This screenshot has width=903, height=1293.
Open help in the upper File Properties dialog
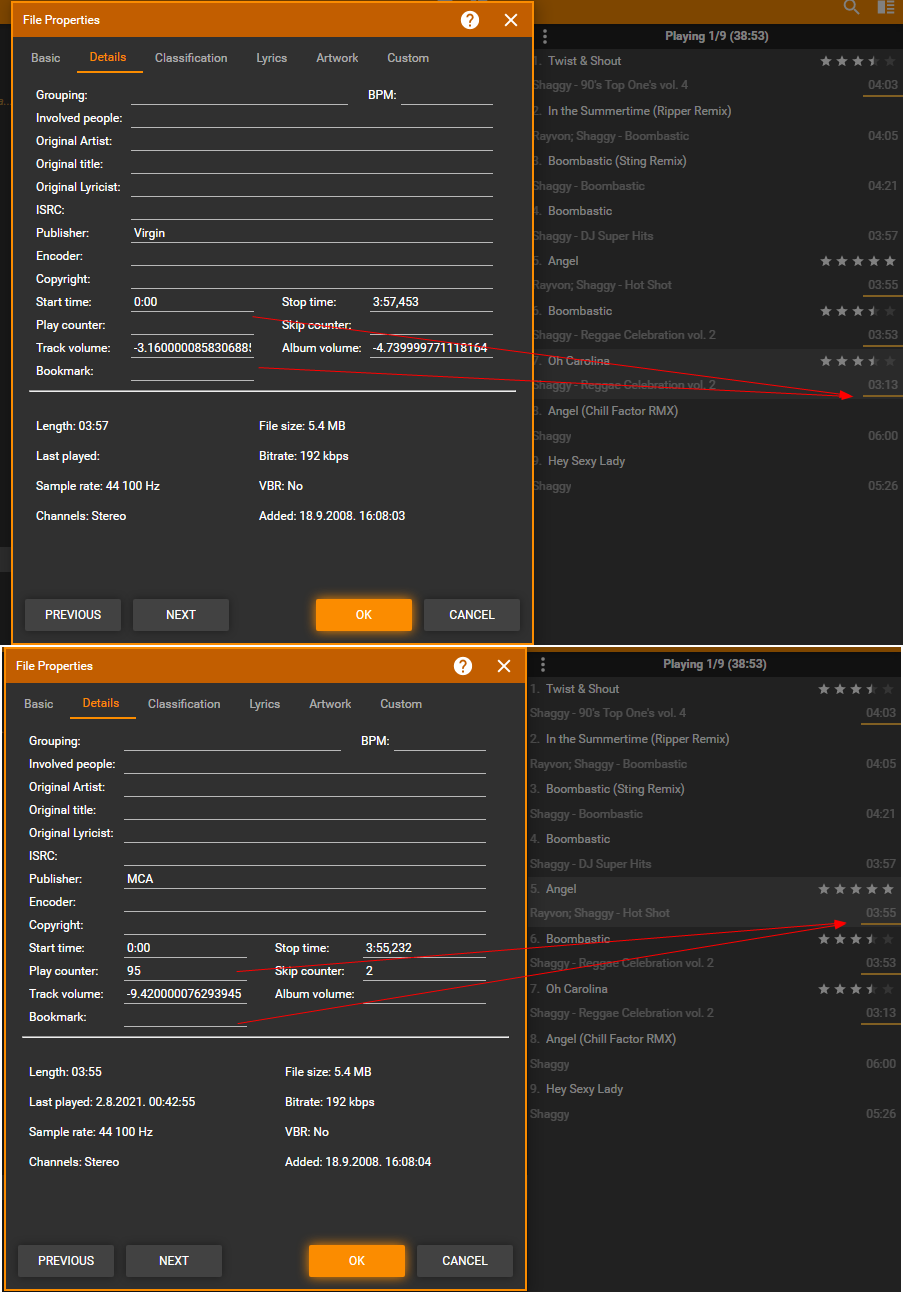470,20
